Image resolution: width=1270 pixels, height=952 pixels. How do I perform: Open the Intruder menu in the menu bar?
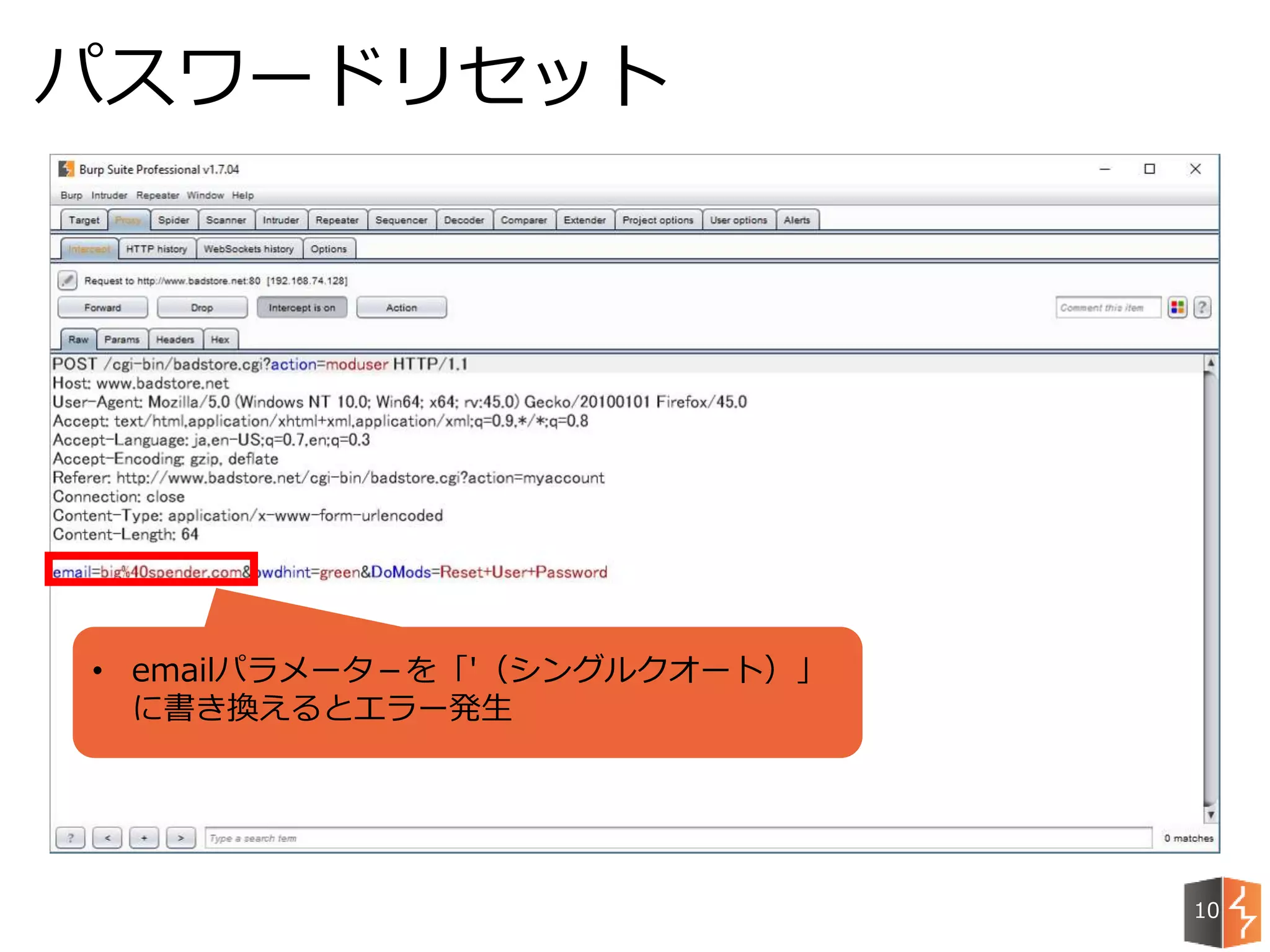click(x=109, y=195)
